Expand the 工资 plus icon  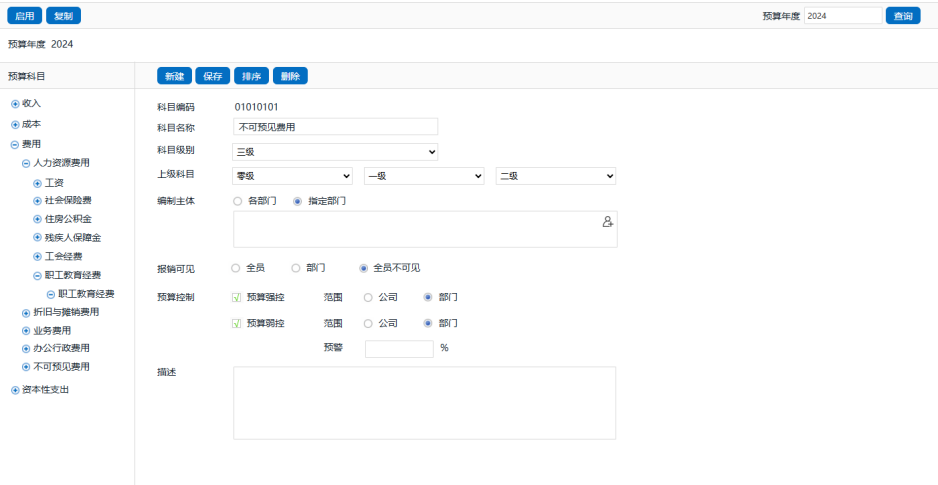[37, 183]
